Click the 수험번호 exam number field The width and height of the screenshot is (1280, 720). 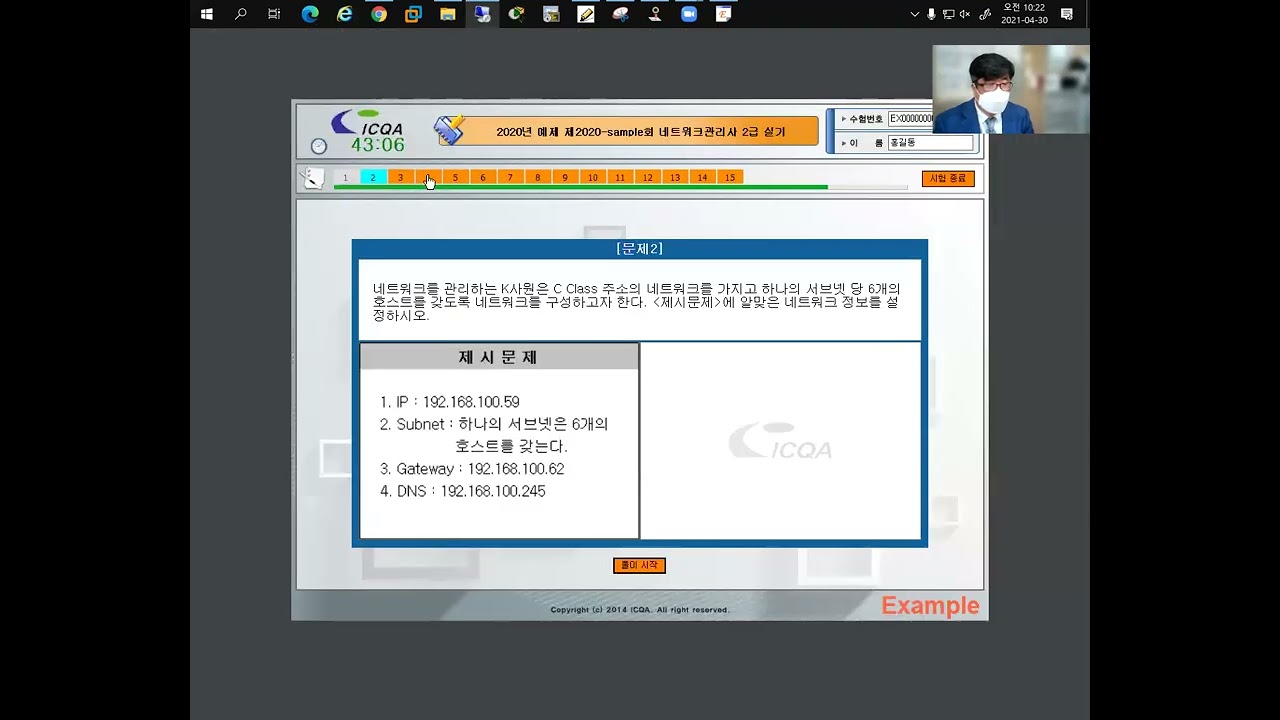coord(911,118)
